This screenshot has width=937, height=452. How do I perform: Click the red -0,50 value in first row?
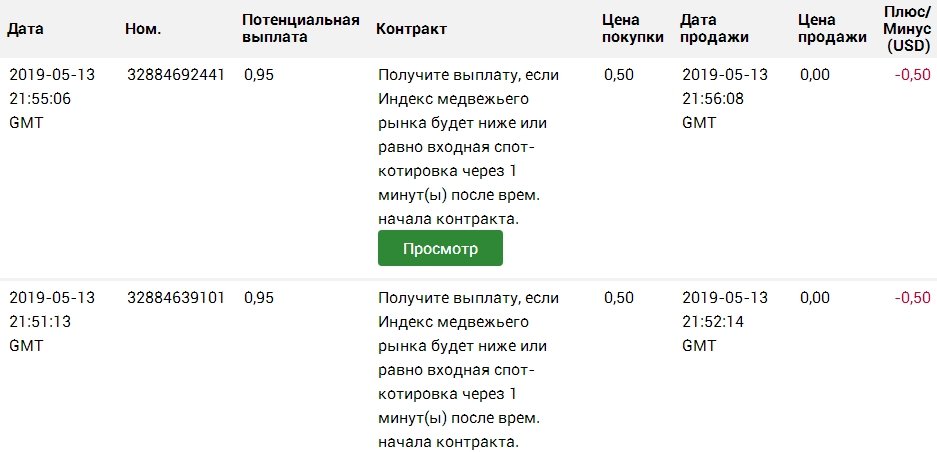912,75
